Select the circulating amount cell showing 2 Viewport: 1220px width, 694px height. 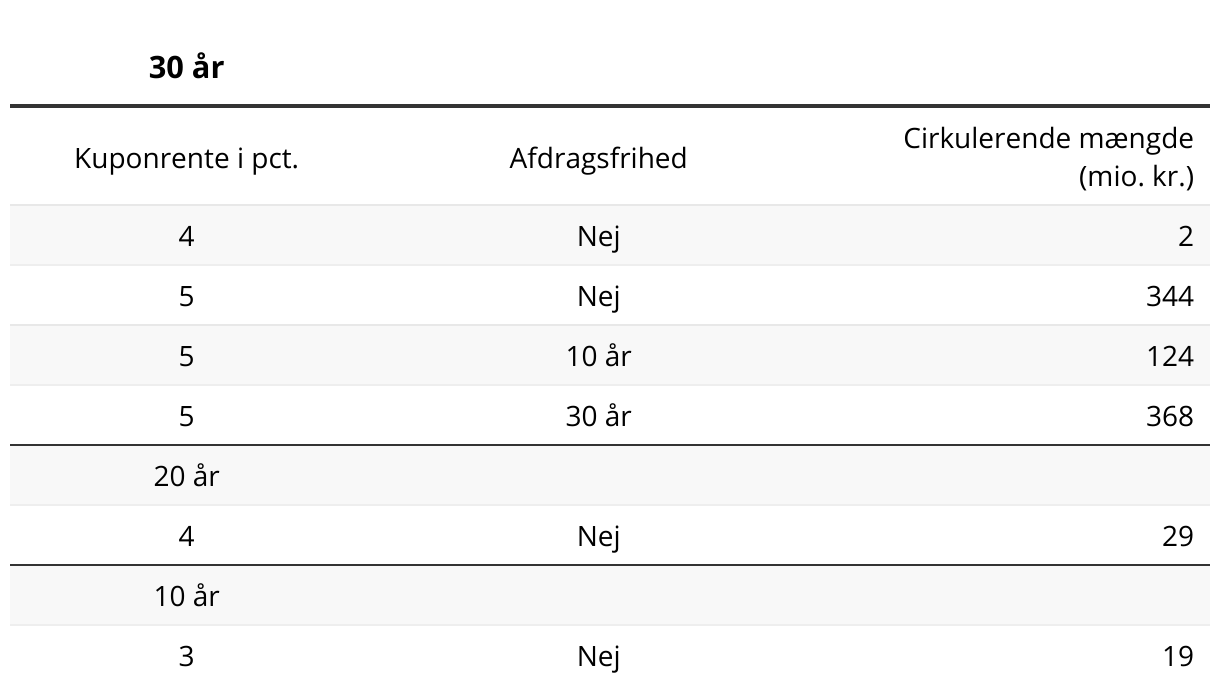pos(1185,236)
